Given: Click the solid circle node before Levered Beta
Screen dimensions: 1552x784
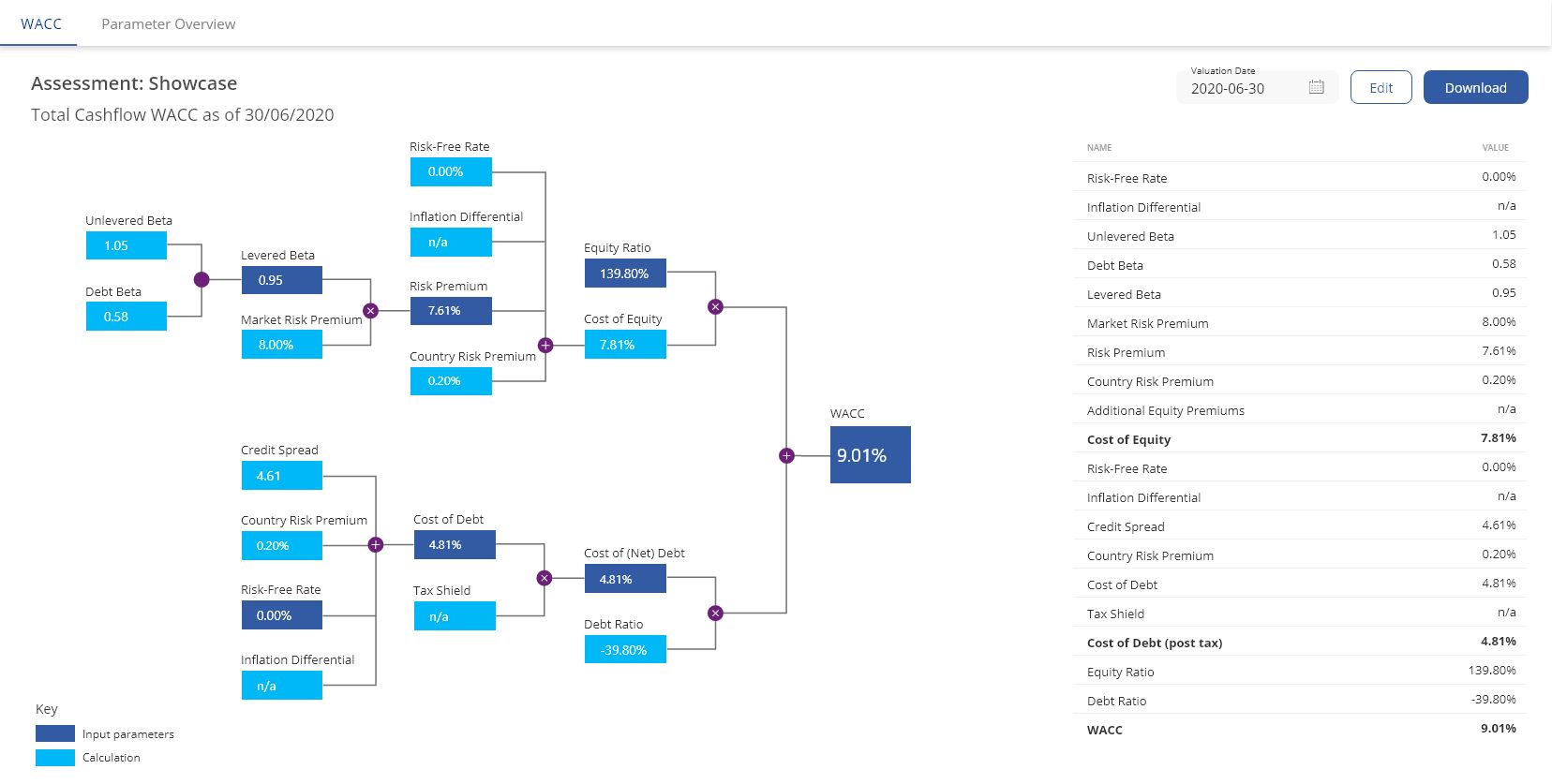Looking at the screenshot, I should pyautogui.click(x=201, y=280).
